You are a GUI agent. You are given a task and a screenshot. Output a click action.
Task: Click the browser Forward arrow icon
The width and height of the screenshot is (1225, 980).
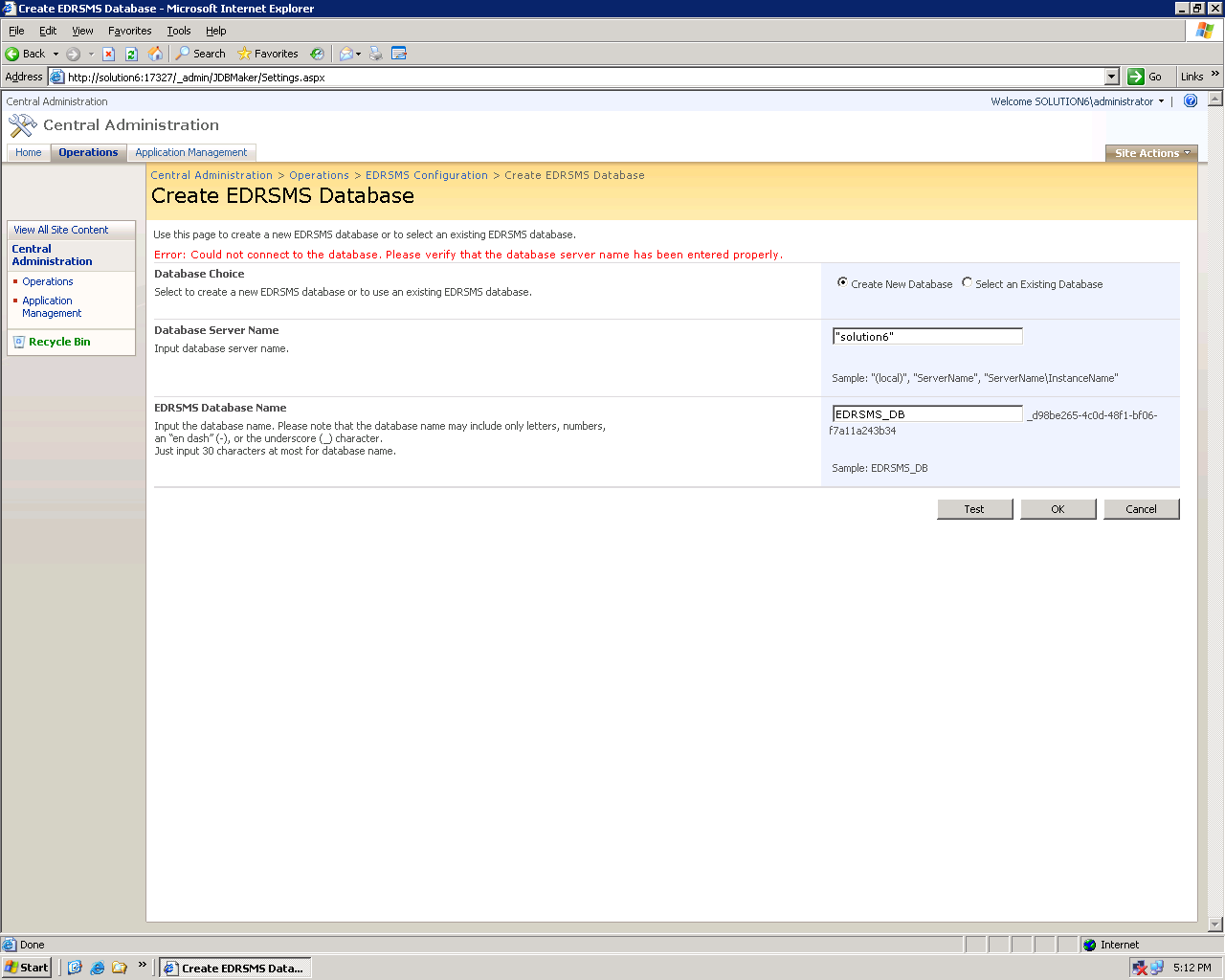[x=73, y=54]
